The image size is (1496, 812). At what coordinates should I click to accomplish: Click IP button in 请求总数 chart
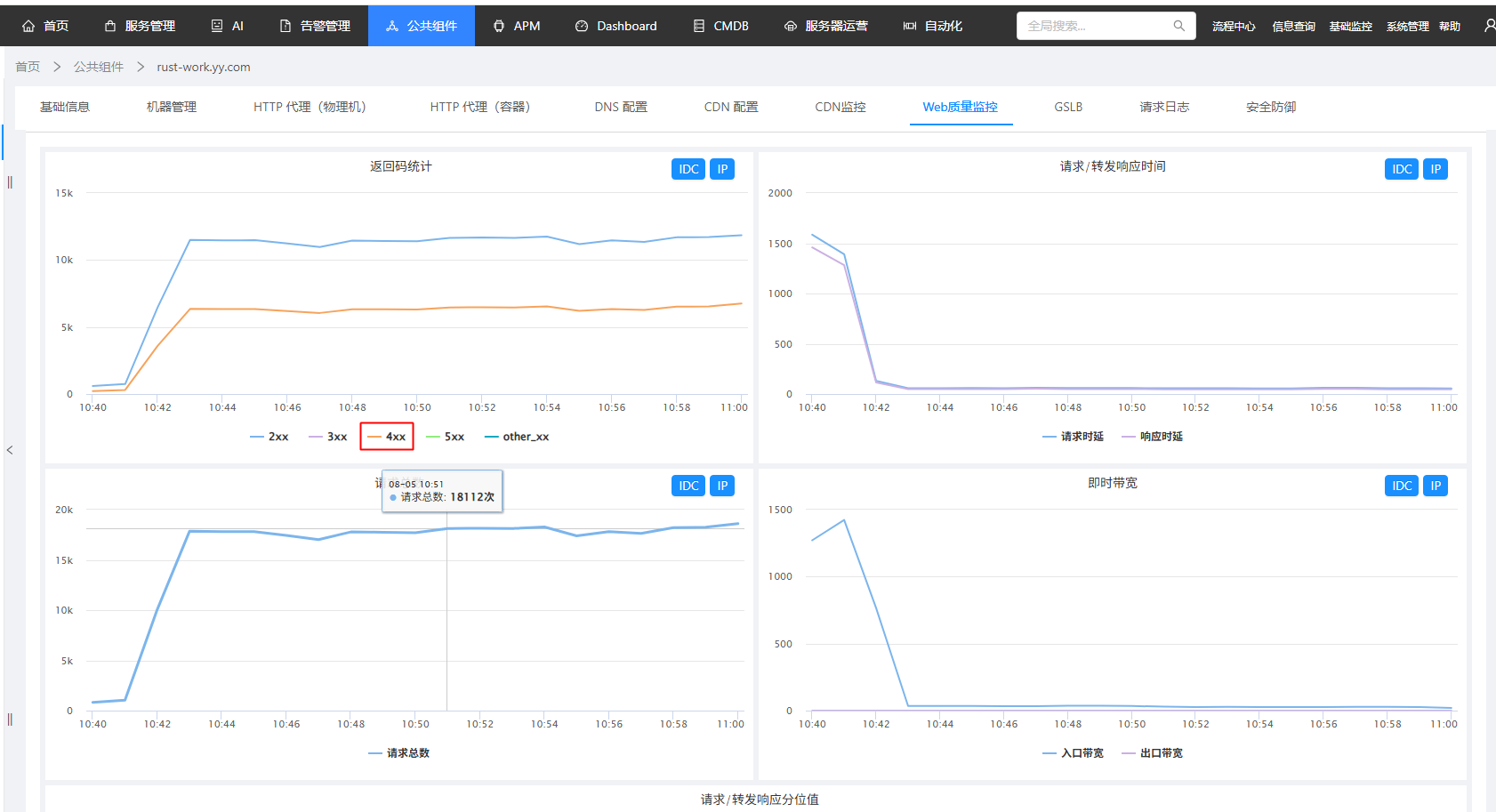point(722,486)
